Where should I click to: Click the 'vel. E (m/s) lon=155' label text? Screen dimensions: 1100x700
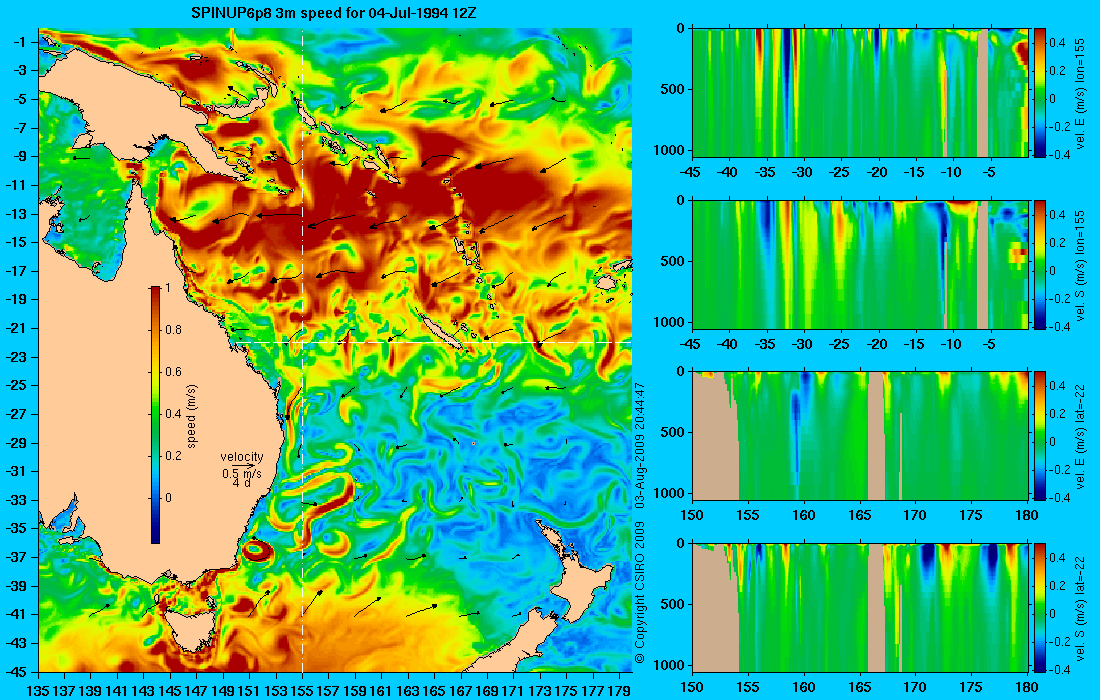[1081, 94]
